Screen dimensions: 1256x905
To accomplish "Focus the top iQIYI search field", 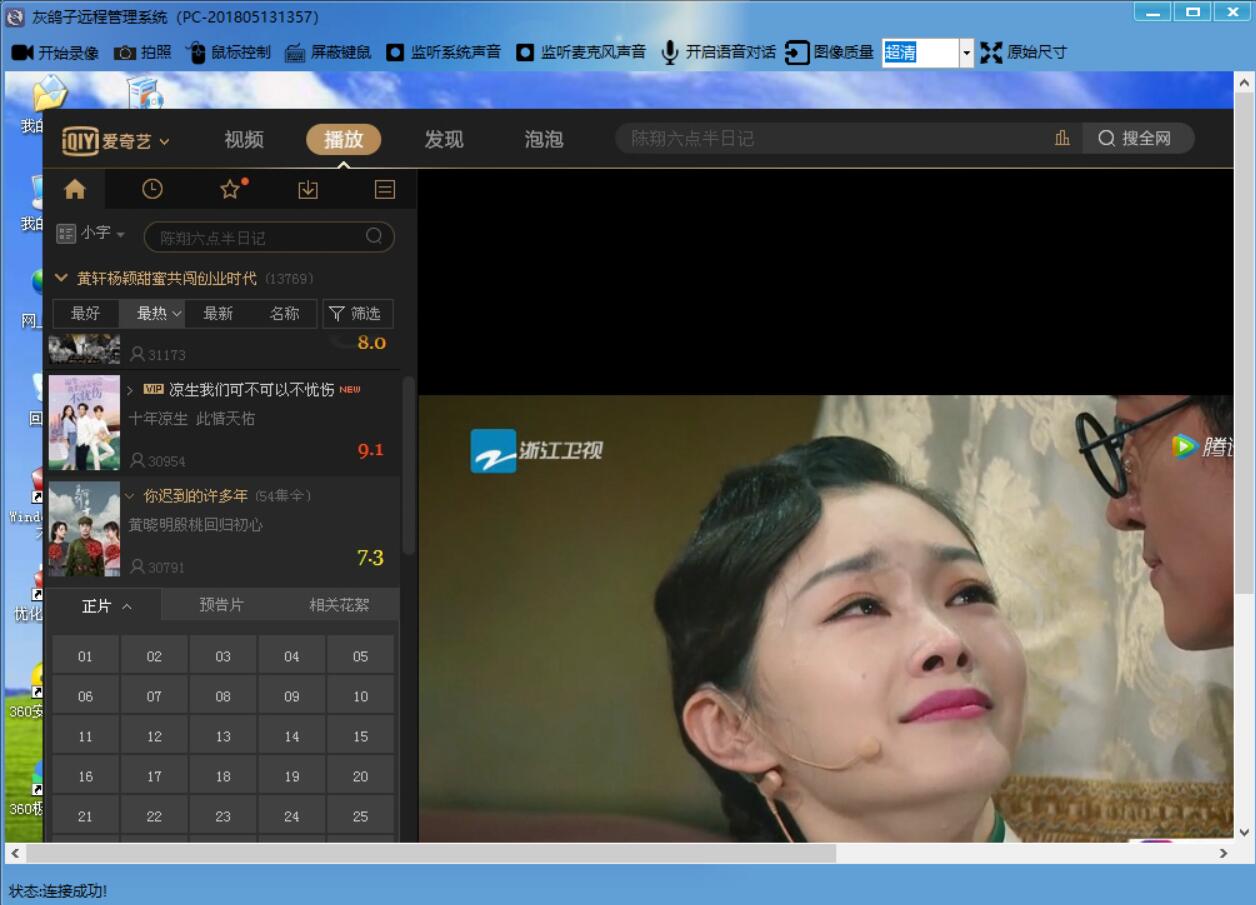I will pos(835,138).
